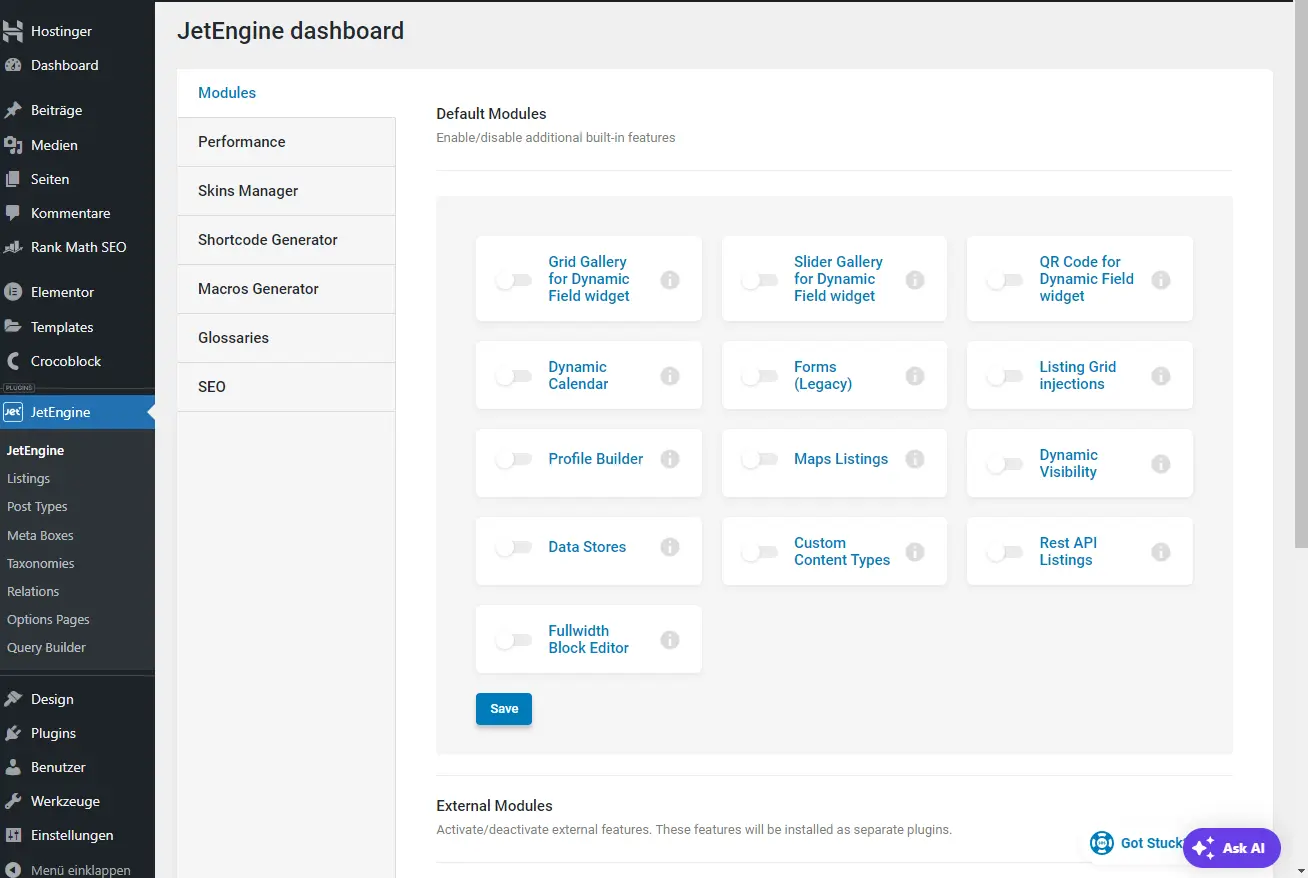Enable the Grid Gallery for Dynamic Field toggle
The image size is (1308, 878).
pos(514,281)
